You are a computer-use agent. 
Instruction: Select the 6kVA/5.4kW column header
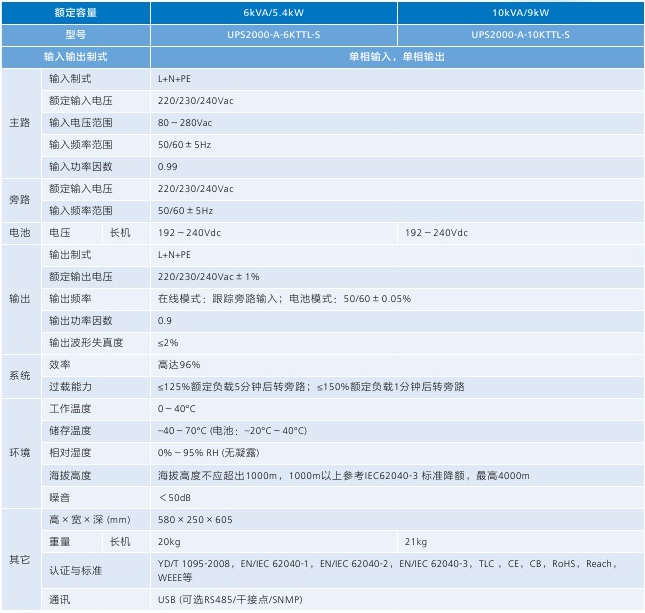pyautogui.click(x=274, y=13)
